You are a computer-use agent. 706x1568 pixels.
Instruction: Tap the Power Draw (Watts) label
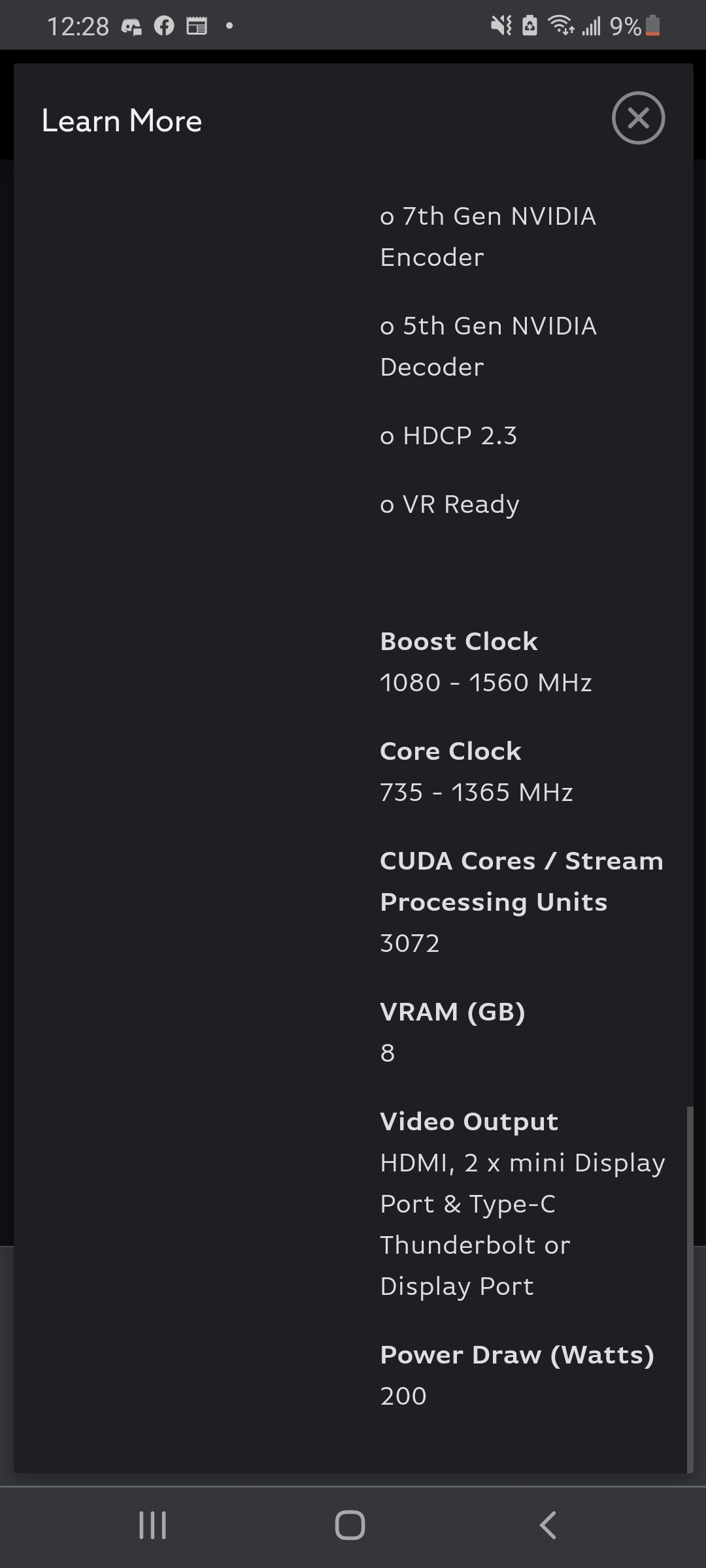(x=517, y=1355)
